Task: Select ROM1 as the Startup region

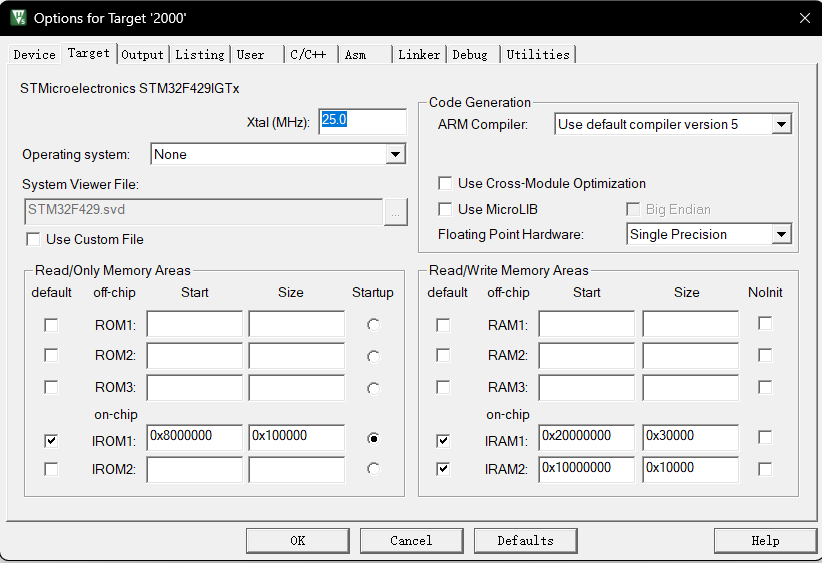Action: pyautogui.click(x=373, y=325)
